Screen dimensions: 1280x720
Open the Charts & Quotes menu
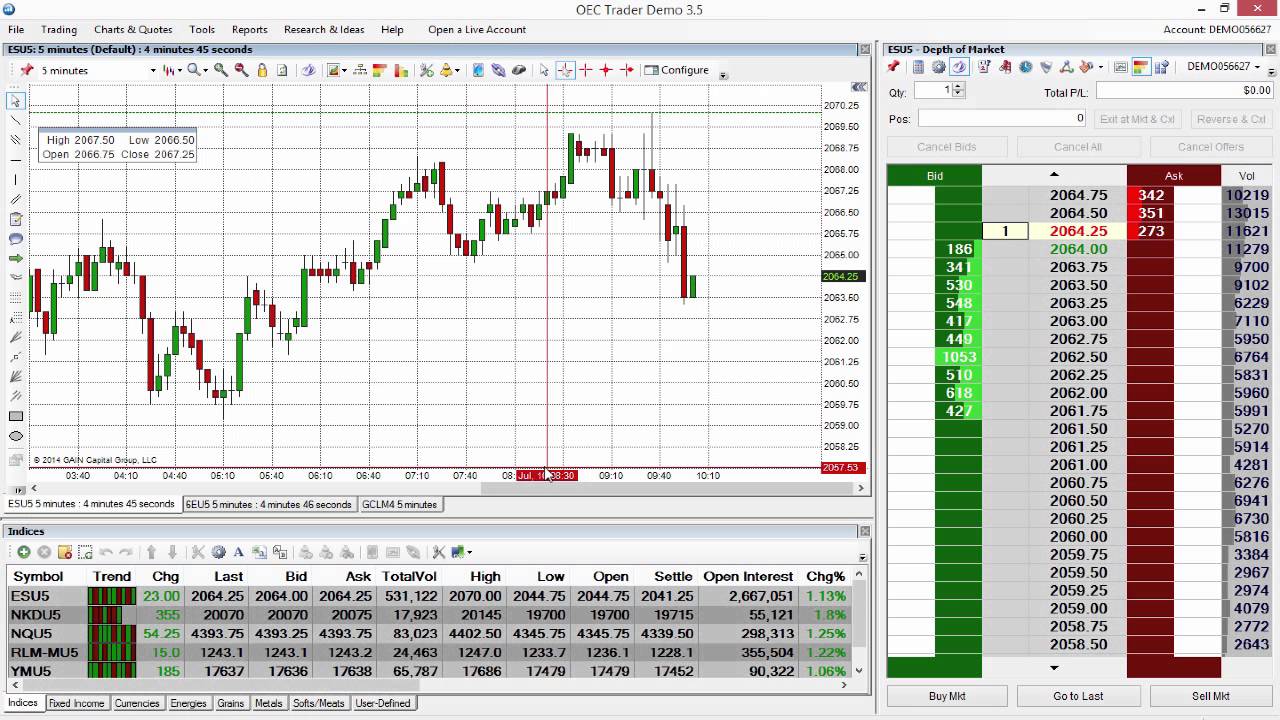[x=133, y=29]
